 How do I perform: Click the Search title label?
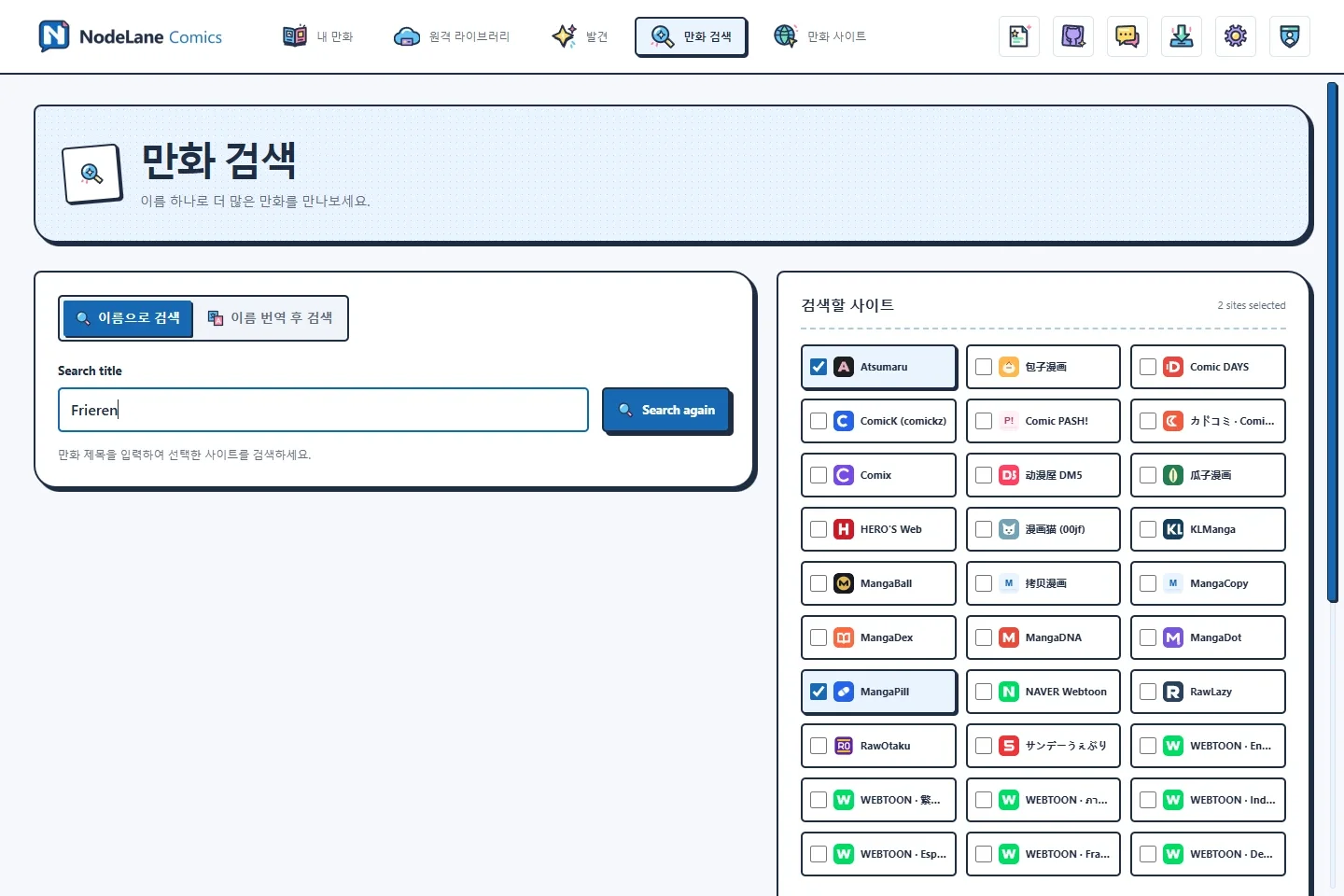click(x=90, y=371)
